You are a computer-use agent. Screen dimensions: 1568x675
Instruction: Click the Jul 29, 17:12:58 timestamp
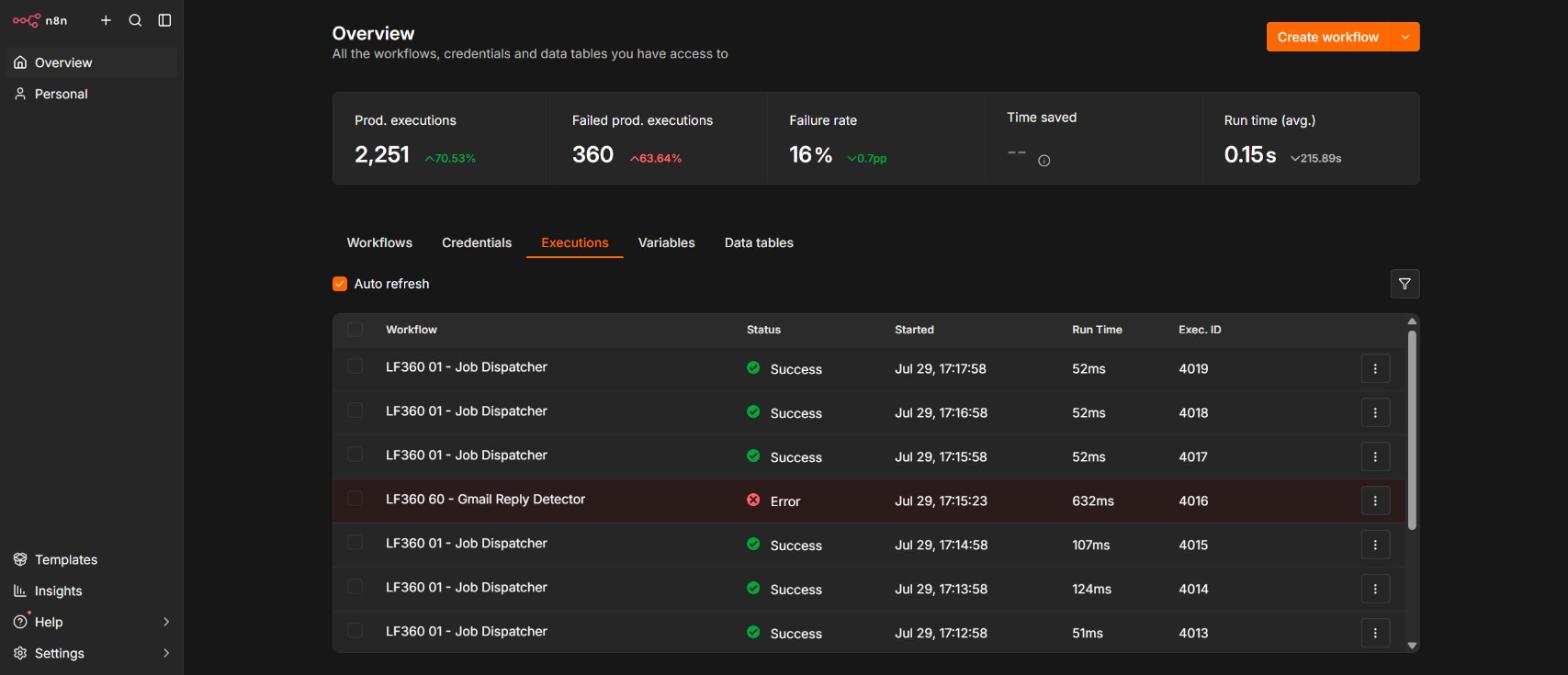[x=941, y=633]
